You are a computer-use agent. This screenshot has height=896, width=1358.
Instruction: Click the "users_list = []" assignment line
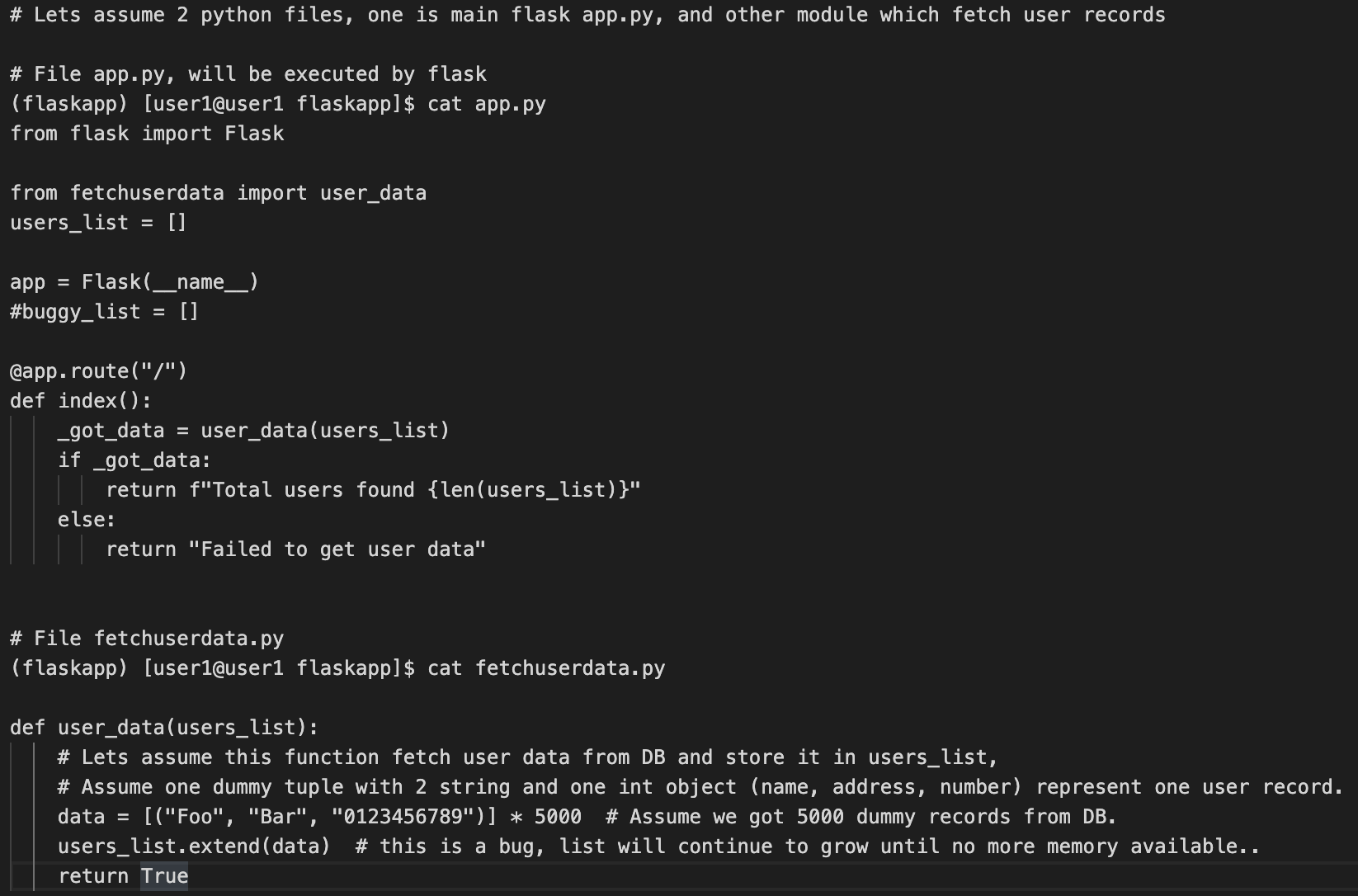[x=98, y=223]
